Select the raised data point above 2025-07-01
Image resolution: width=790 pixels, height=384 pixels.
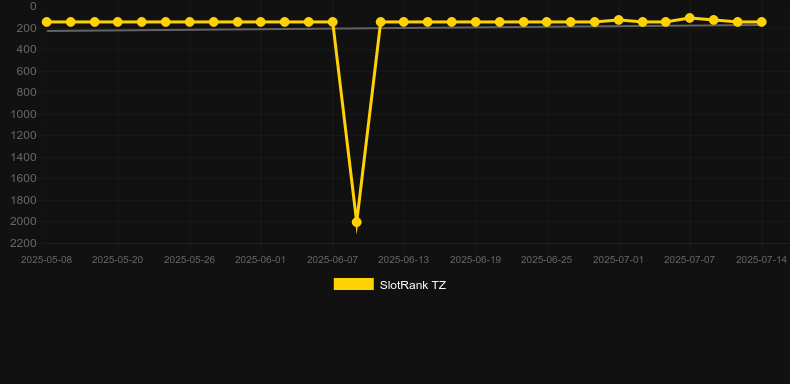click(x=619, y=20)
